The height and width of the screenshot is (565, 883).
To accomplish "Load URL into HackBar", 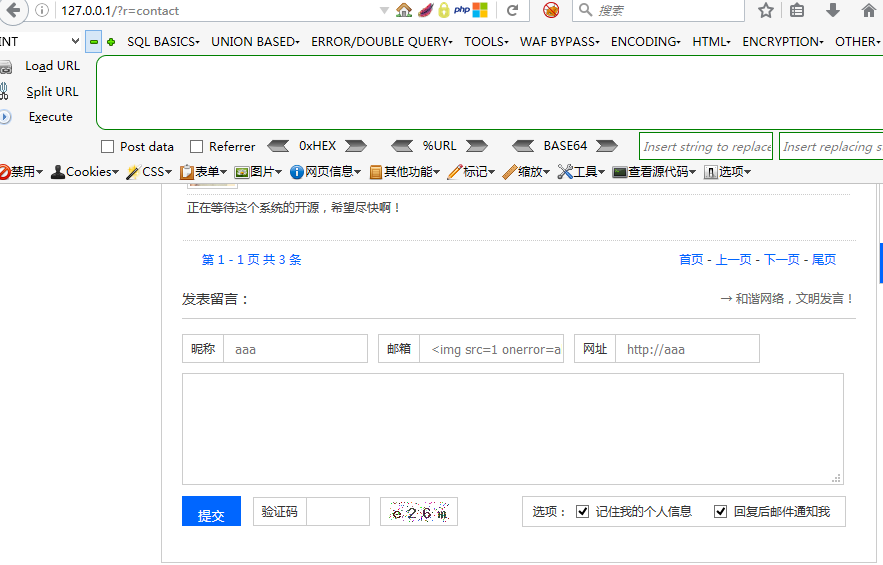I will coord(52,66).
